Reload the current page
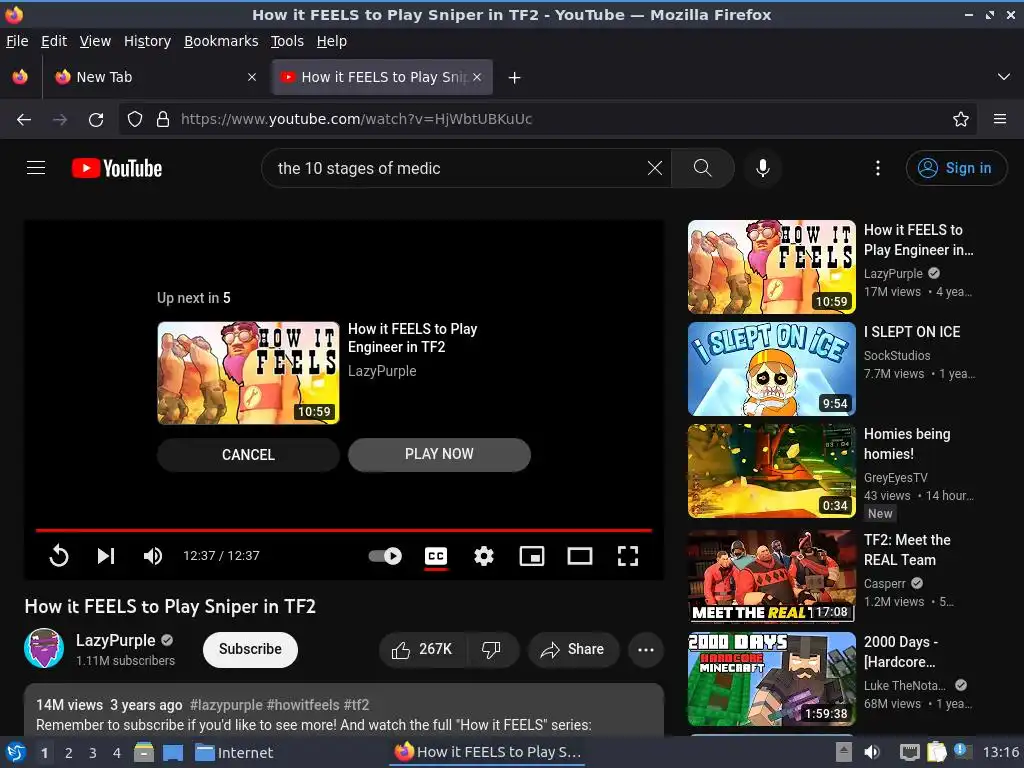Screen dimensions: 1024x768 coord(96,120)
